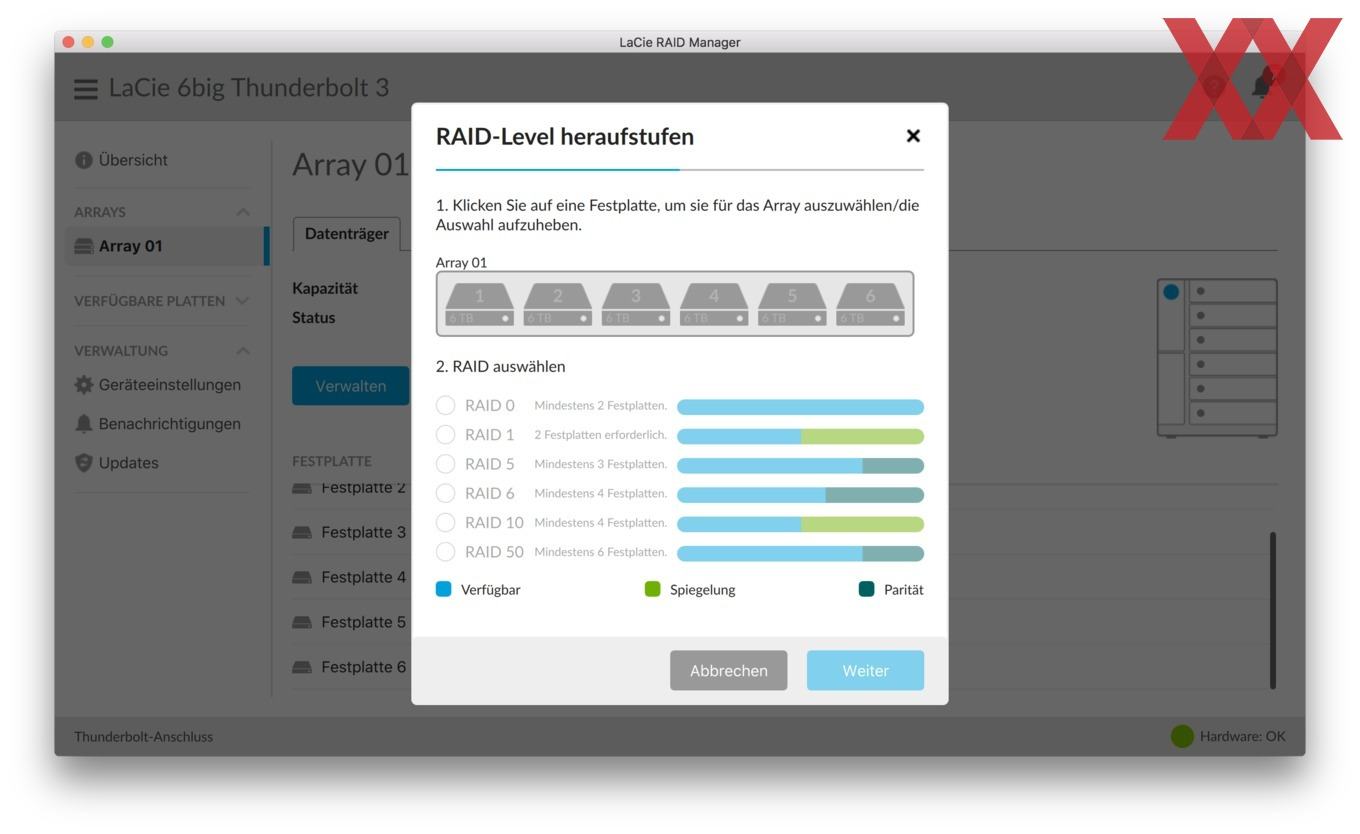Click the RAID 1 capacity bar

click(800, 436)
